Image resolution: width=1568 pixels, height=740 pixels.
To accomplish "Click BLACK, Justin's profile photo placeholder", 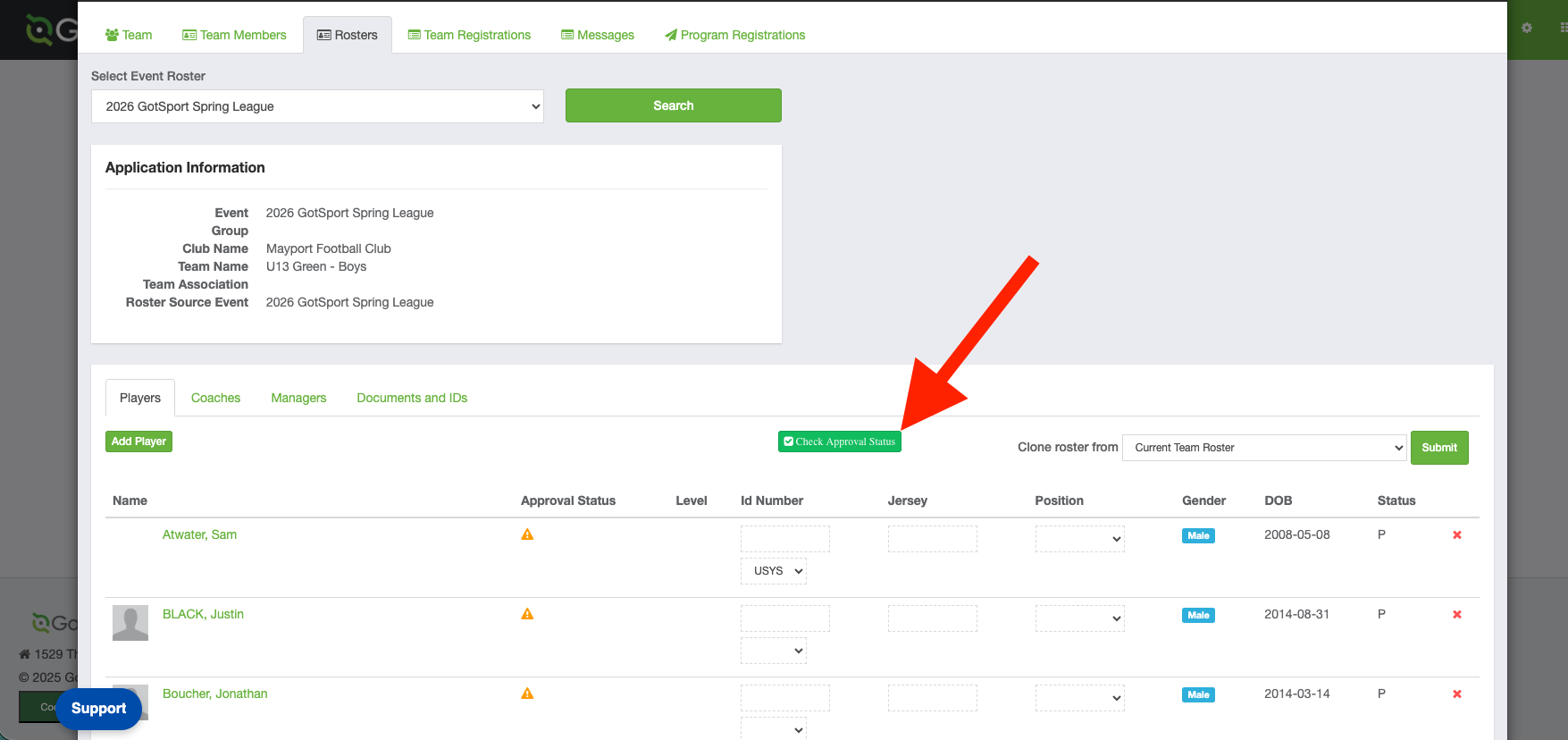I will click(x=130, y=623).
